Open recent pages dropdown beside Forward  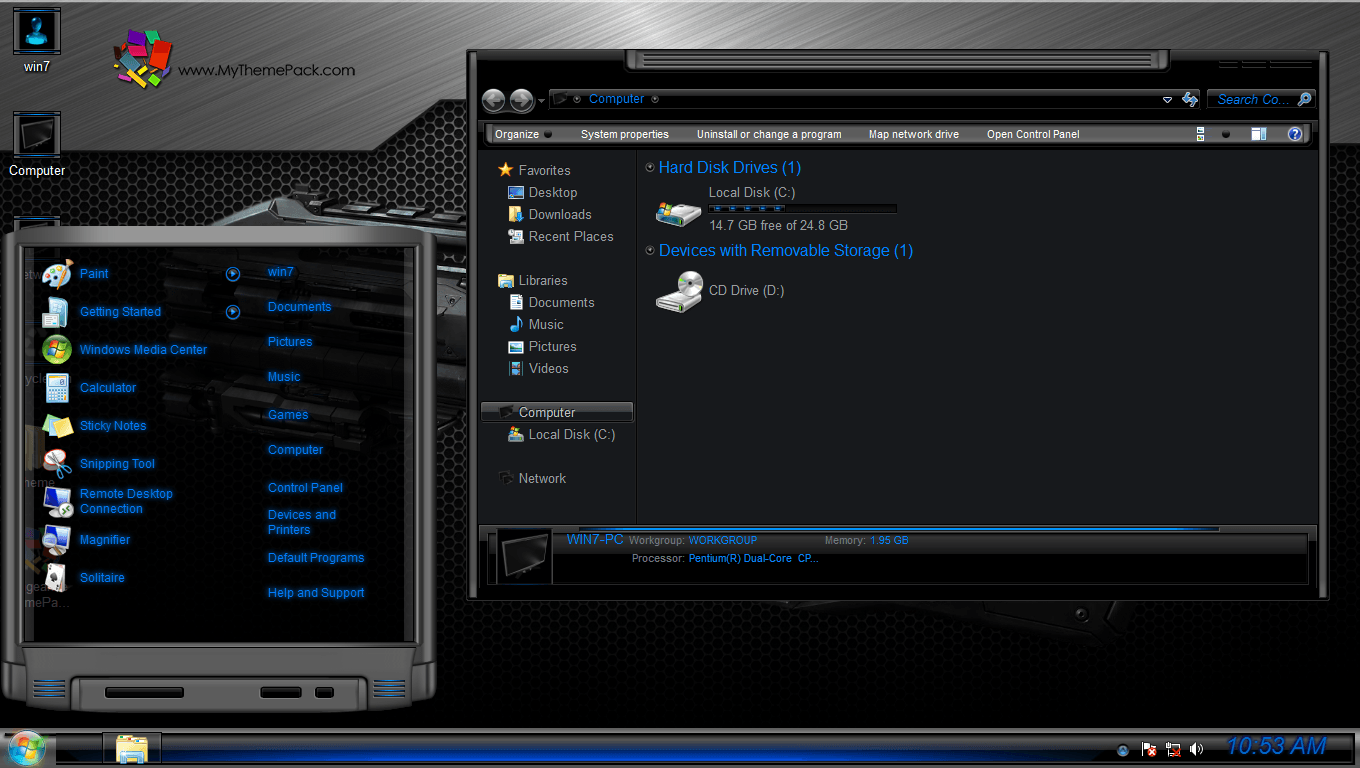click(542, 100)
